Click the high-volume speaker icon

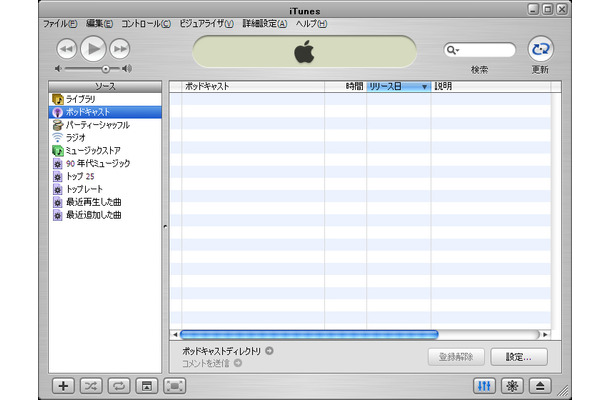coord(127,69)
